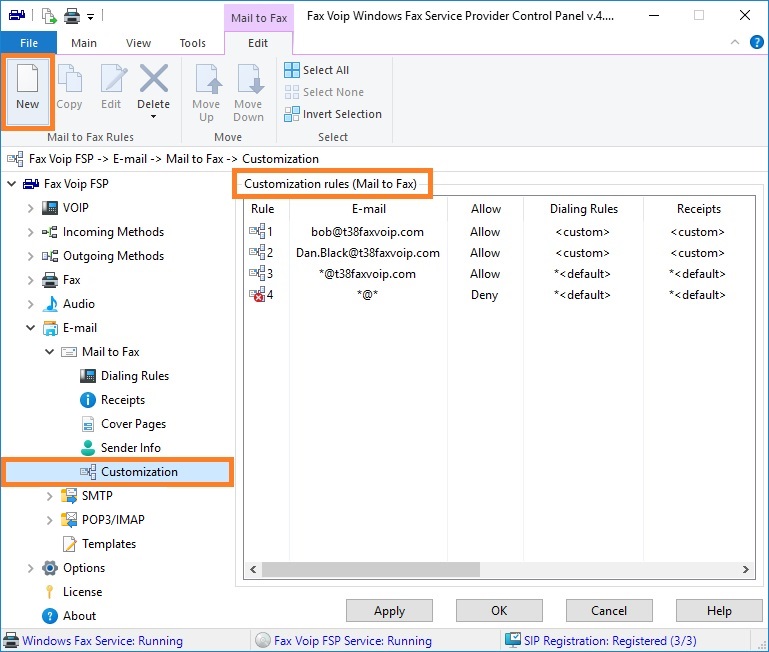Switch to the Edit tab
Image resolution: width=769 pixels, height=652 pixels.
(x=258, y=43)
